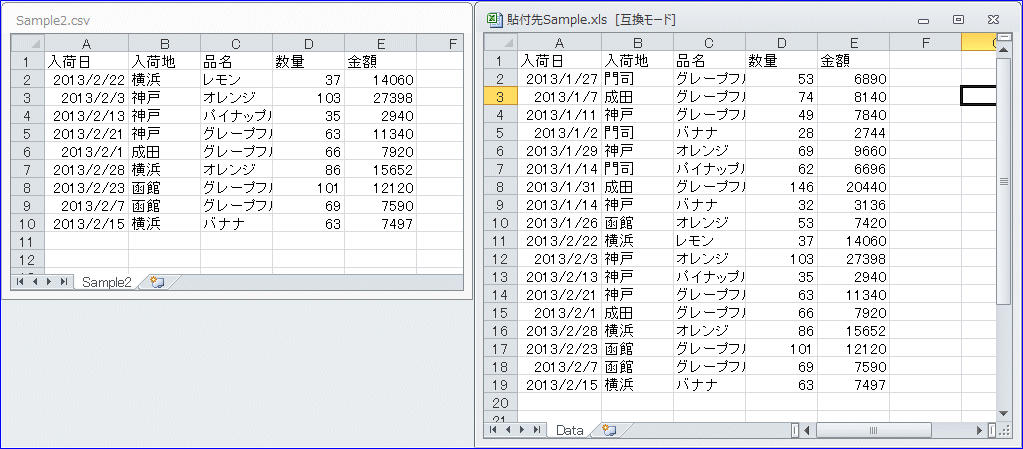Image resolution: width=1023 pixels, height=449 pixels.
Task: Click 2013/1/31 date cell in 貼付先Sample.xls
Action: 559,187
